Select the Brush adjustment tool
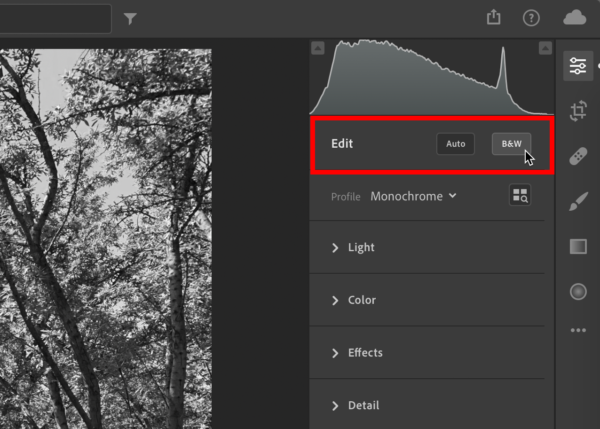Viewport: 600px width, 429px height. click(578, 201)
